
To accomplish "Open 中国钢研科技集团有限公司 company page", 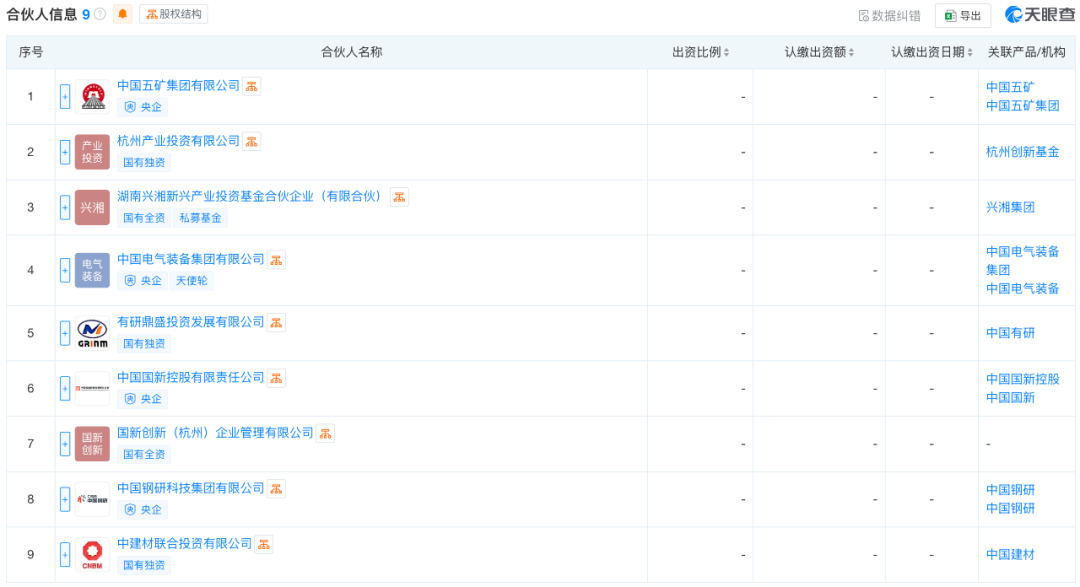I will (x=191, y=488).
